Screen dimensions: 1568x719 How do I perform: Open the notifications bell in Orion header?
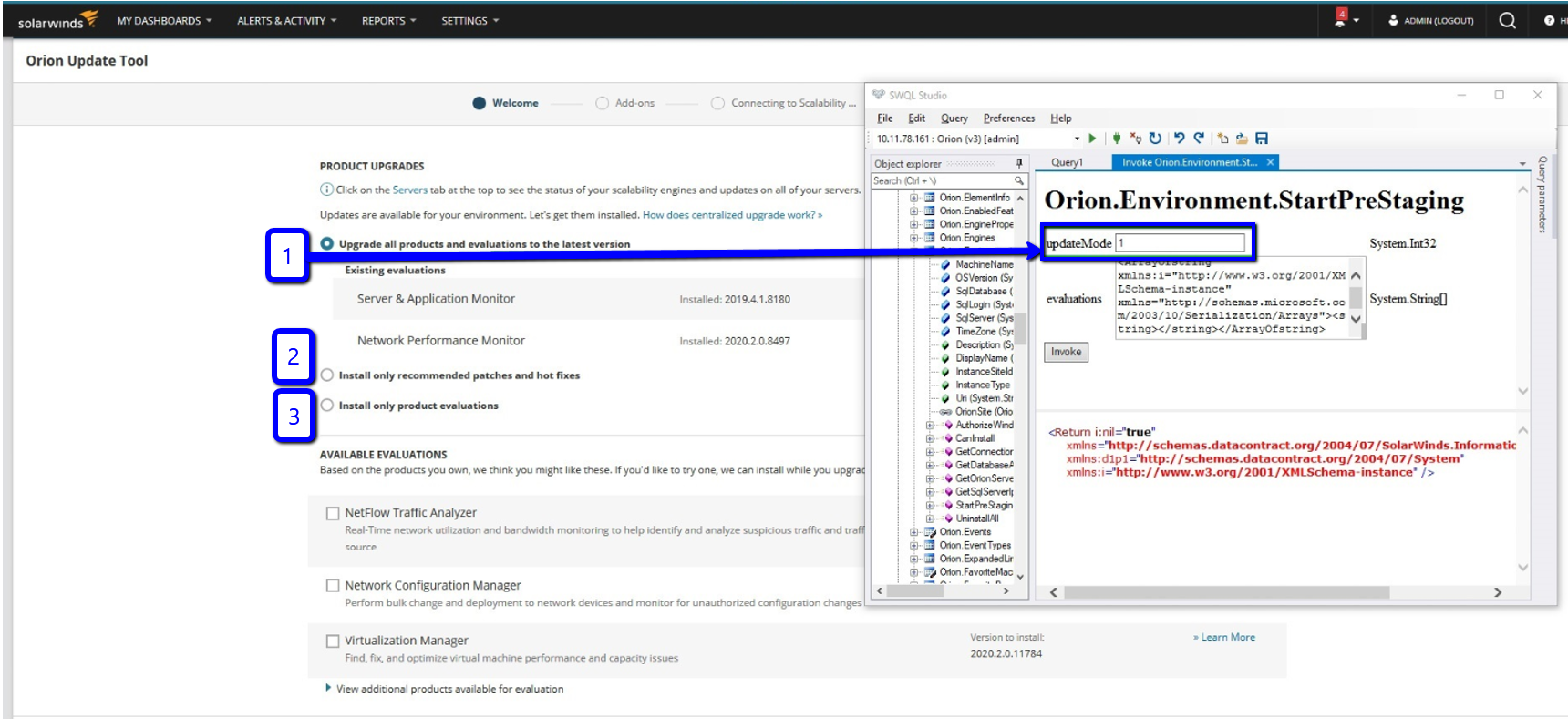1341,19
